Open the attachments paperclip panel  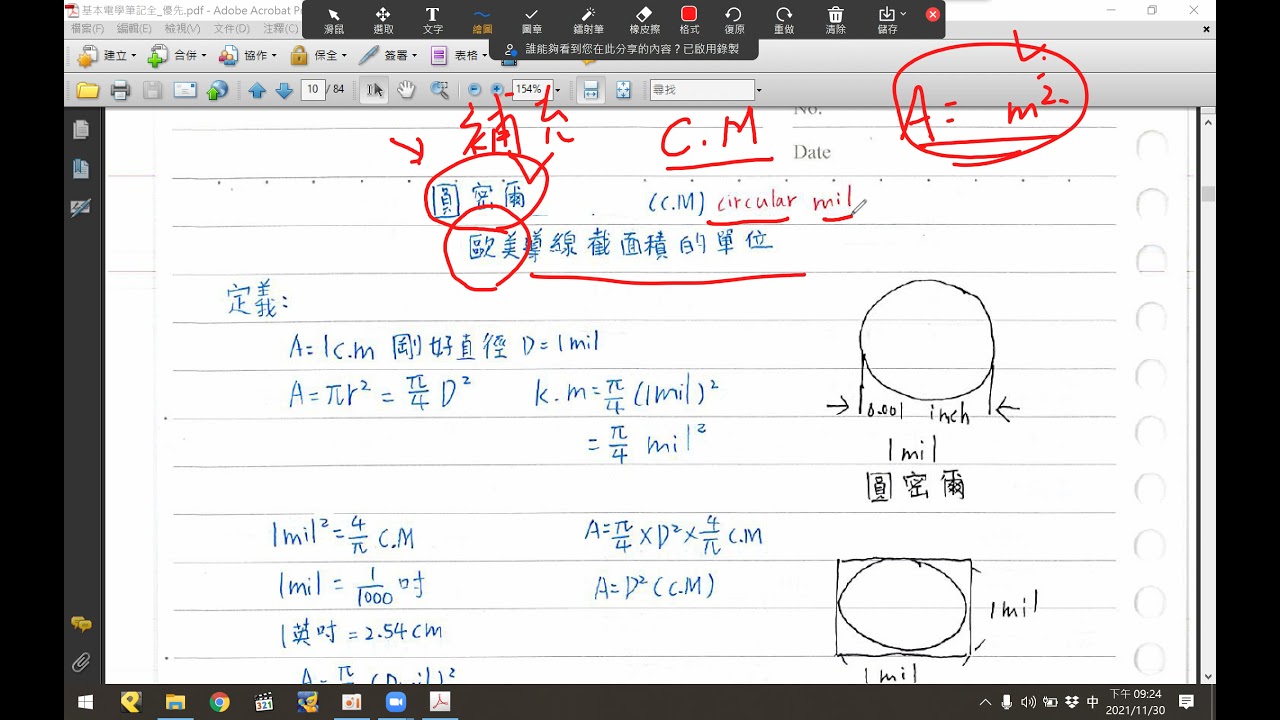81,662
